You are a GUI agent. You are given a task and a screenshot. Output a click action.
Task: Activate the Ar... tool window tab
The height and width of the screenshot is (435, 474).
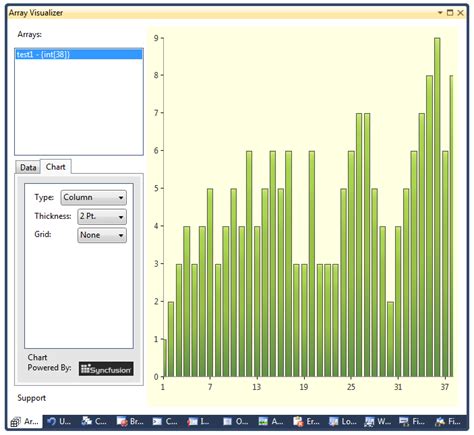pyautogui.click(x=24, y=422)
